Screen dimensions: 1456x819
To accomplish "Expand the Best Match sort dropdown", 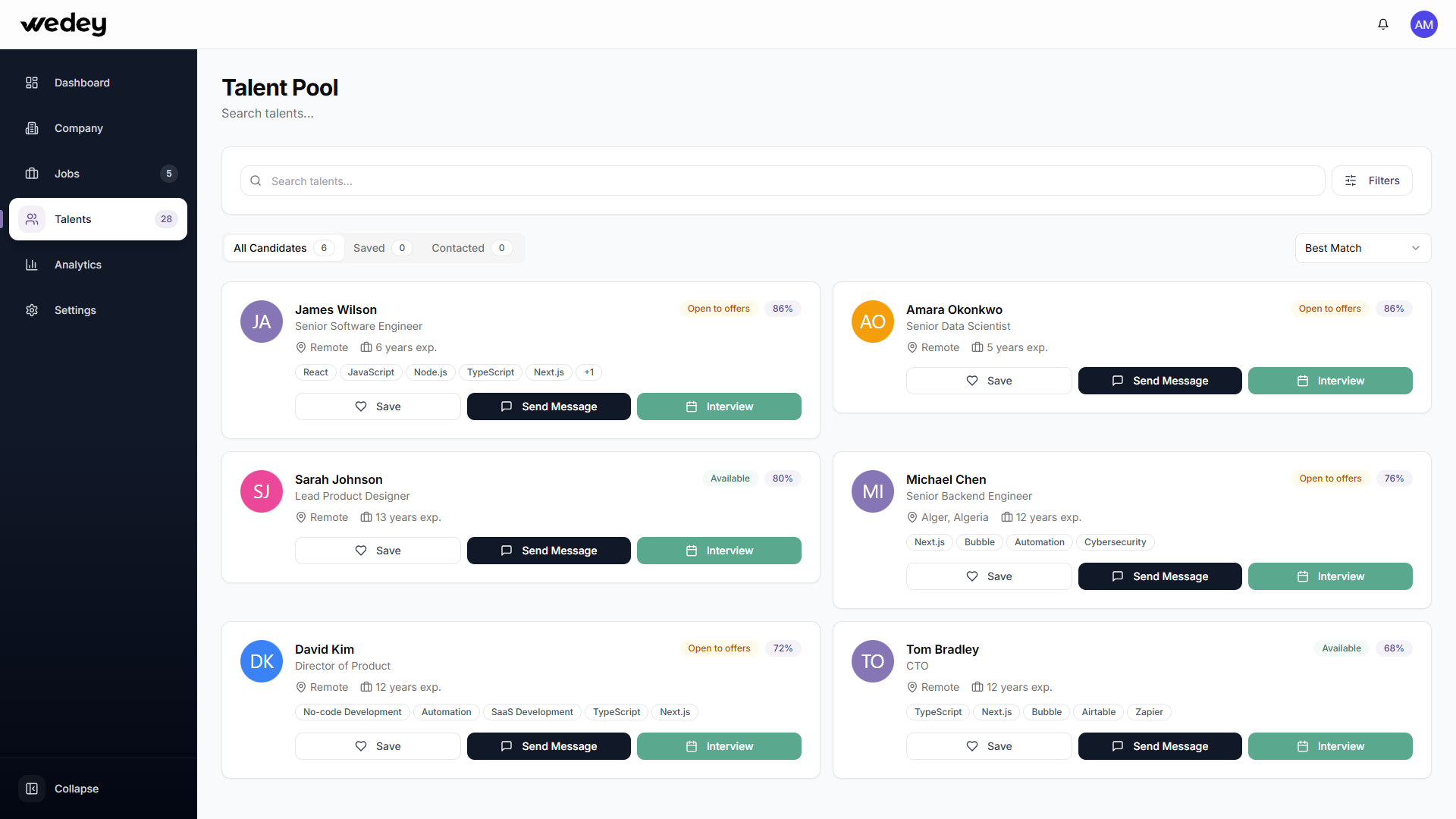I will point(1363,248).
